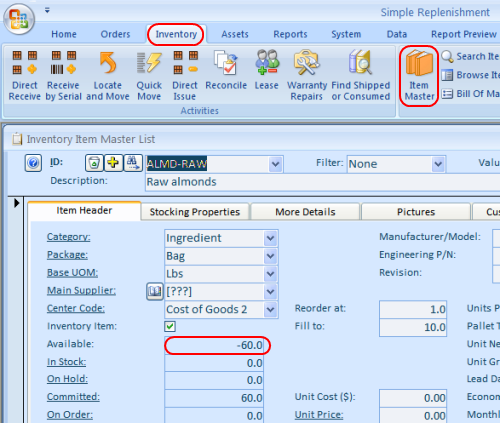This screenshot has width=500, height=423.
Task: Switch to the Home ribbon tab
Action: (x=64, y=34)
